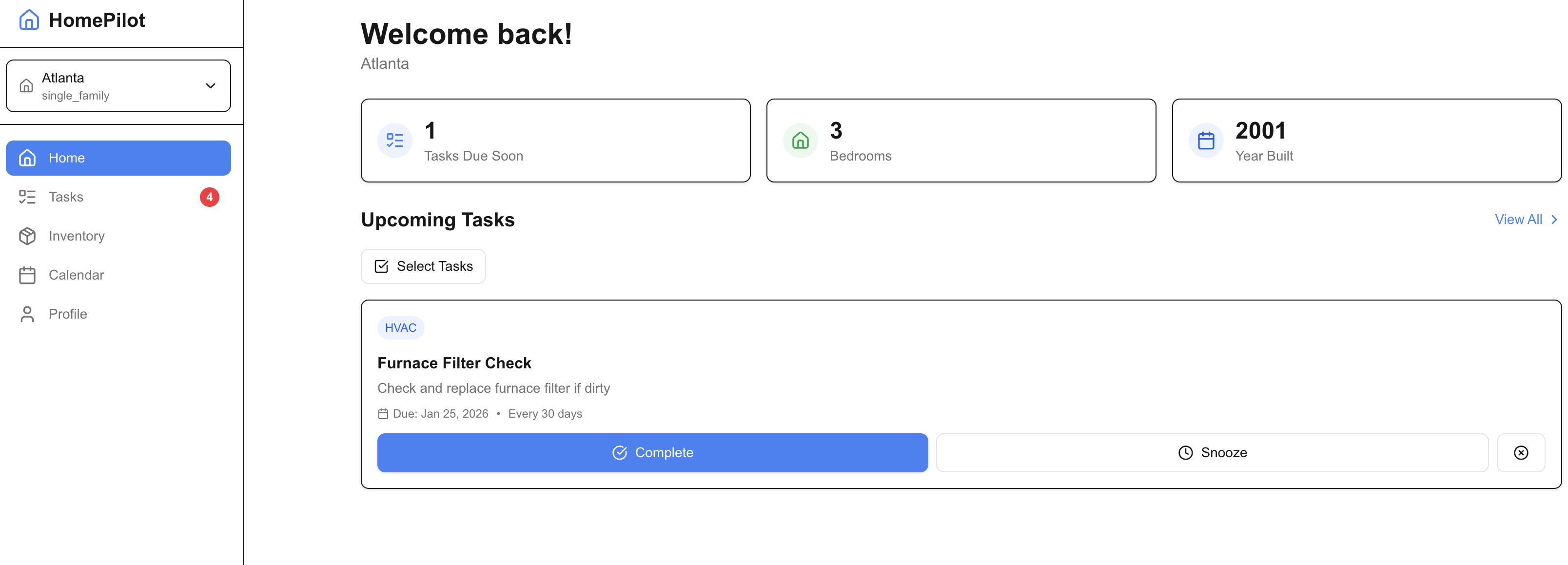Image resolution: width=1568 pixels, height=565 pixels.
Task: Click the tasks-due icon on the stats card
Action: coord(394,140)
